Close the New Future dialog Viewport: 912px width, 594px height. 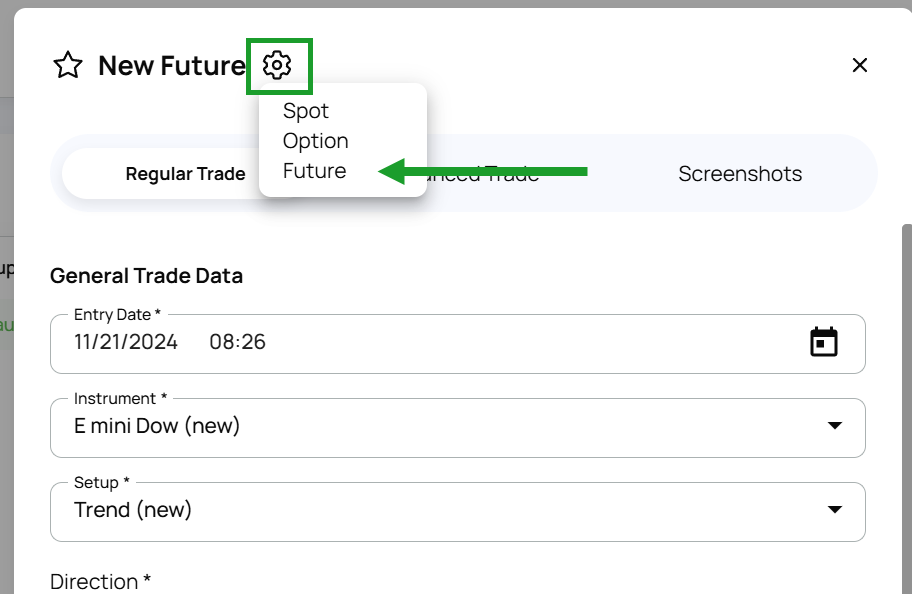pos(859,65)
